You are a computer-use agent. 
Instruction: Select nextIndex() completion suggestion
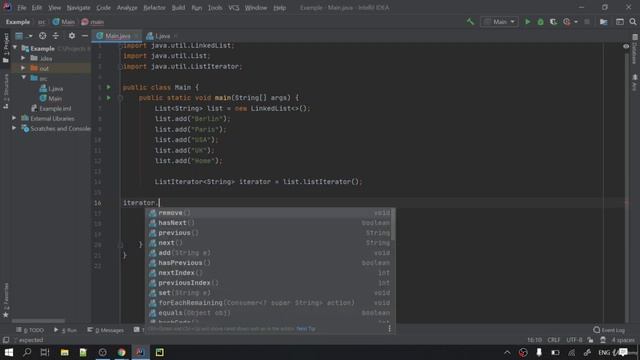pos(269,273)
